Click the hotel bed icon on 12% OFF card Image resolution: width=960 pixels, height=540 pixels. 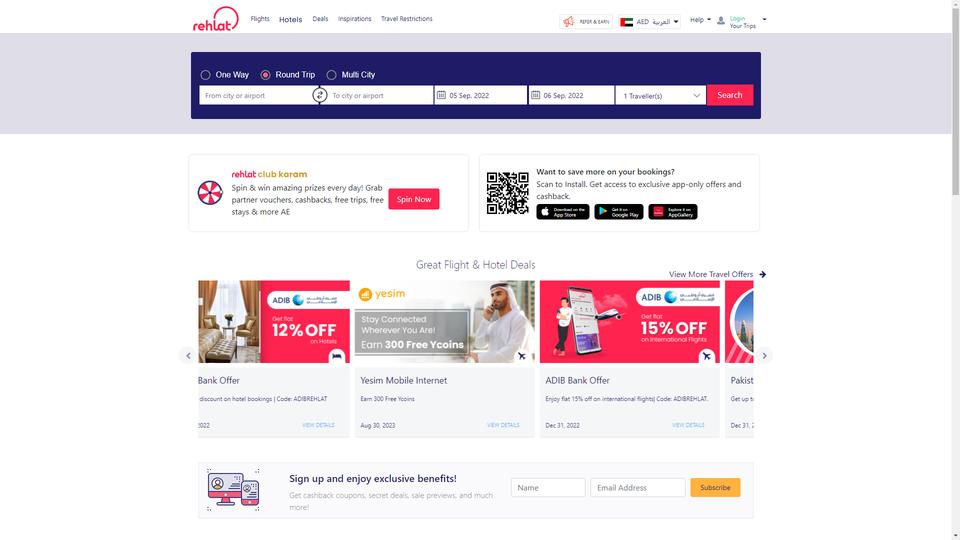pos(337,356)
